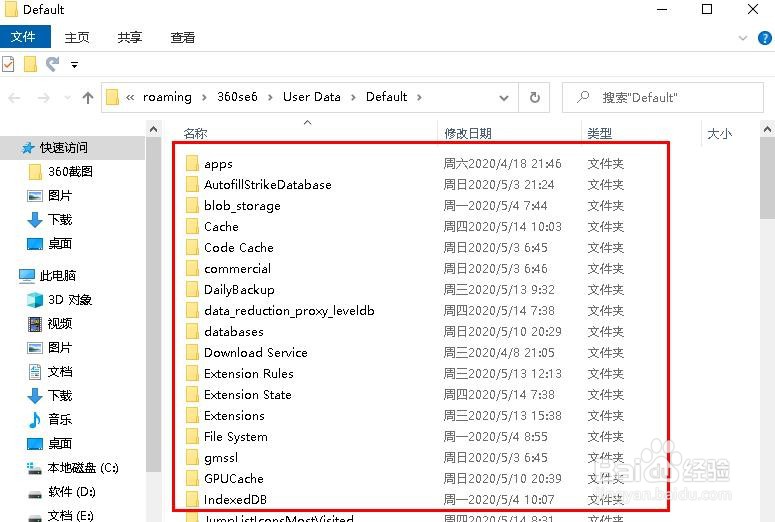Select the data_reduction_proxy_leveldb folder
The height and width of the screenshot is (522, 775).
pos(289,310)
